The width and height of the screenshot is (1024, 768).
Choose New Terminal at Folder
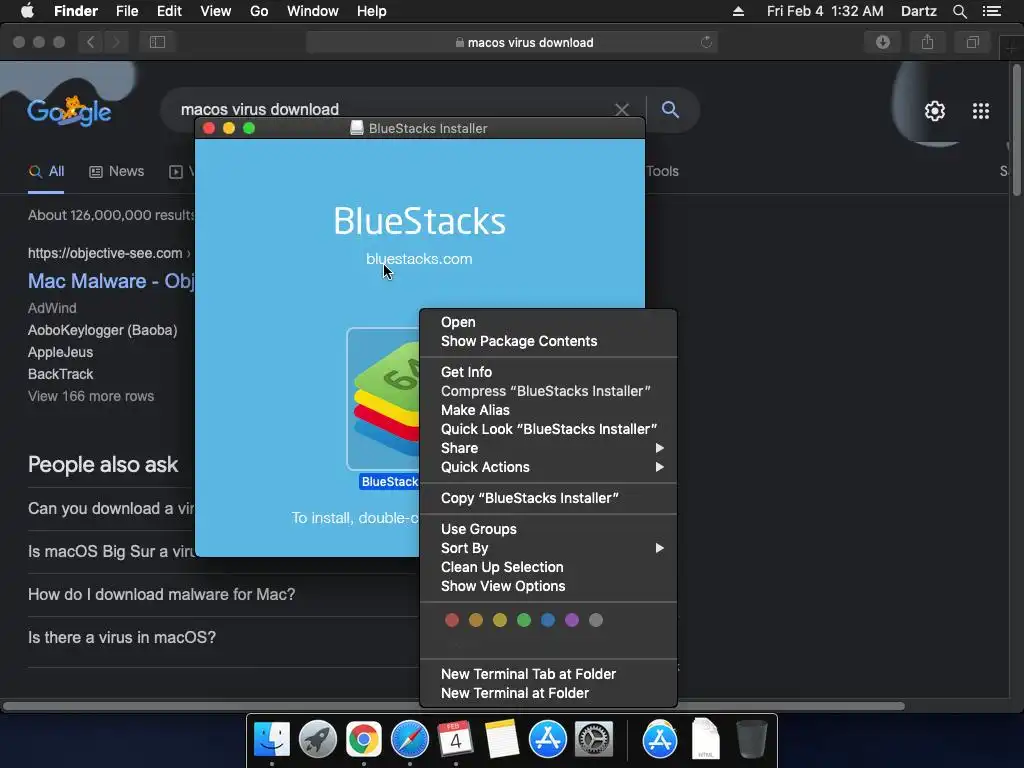click(548, 693)
